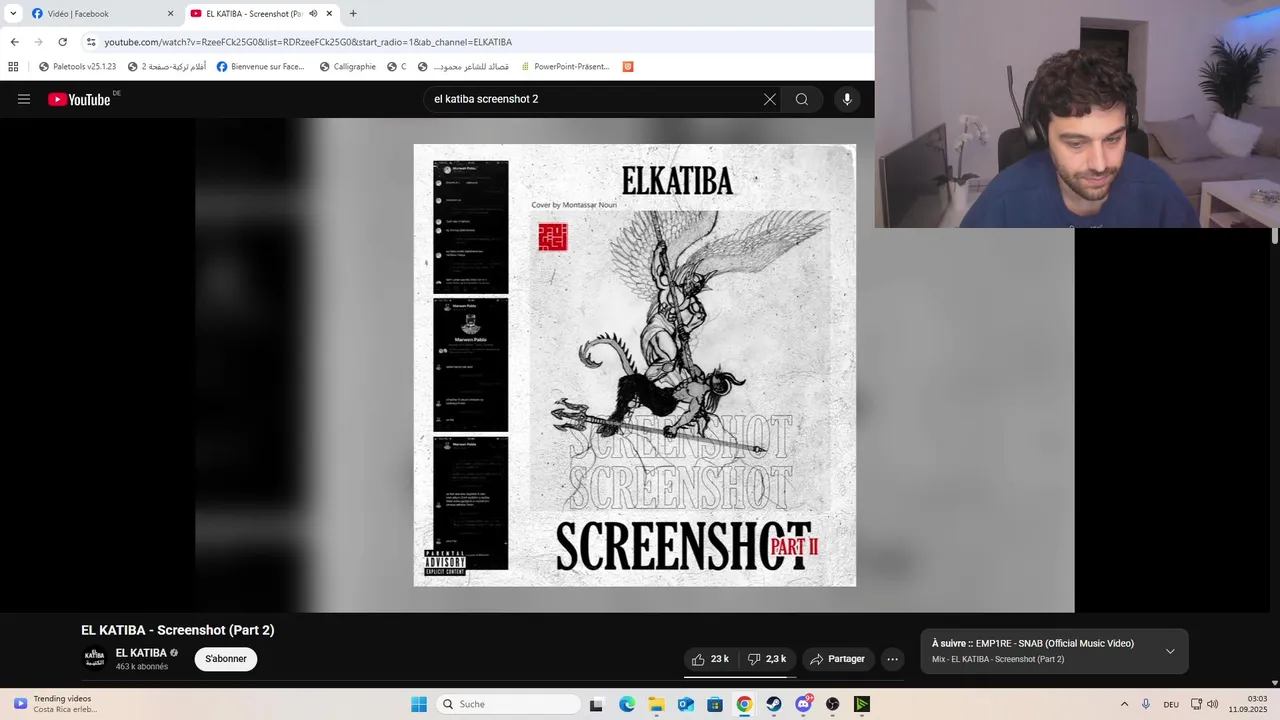Close the Vidéo | Facebook tab
The height and width of the screenshot is (720, 1280).
pyautogui.click(x=170, y=14)
